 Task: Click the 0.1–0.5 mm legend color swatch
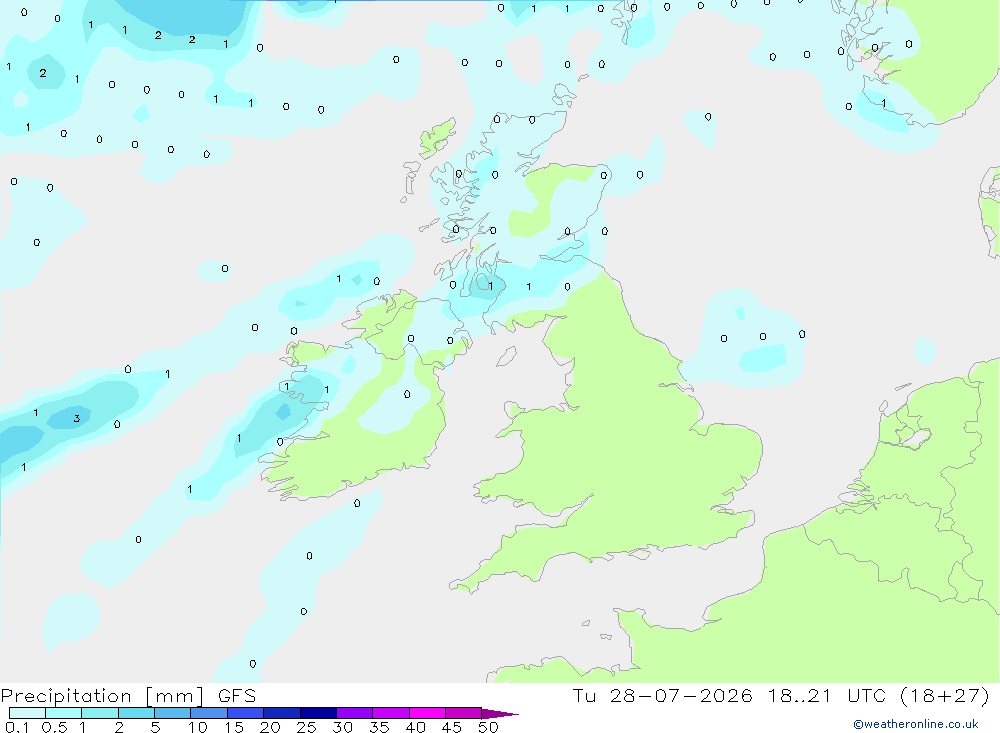pos(27,713)
